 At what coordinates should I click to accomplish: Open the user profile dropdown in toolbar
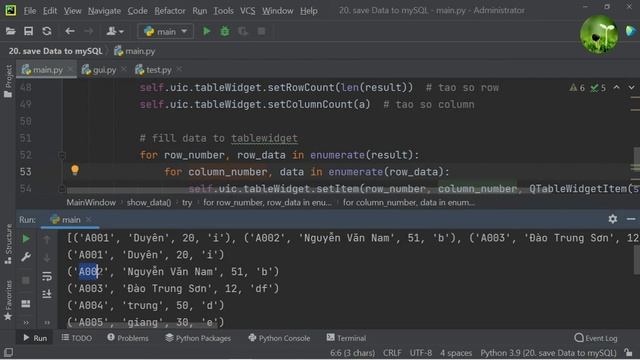[x=115, y=31]
